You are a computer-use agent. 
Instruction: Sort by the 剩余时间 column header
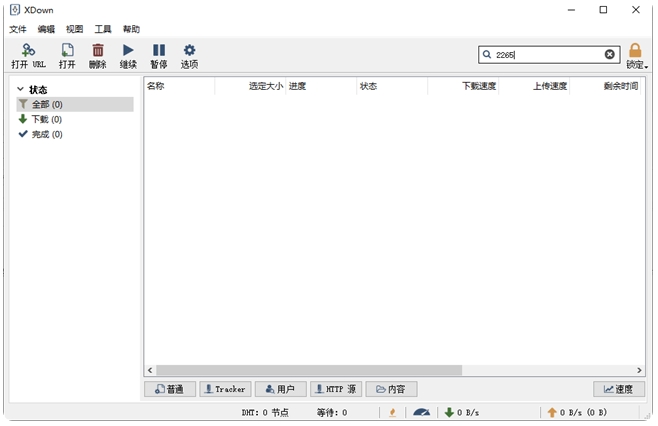click(x=605, y=86)
